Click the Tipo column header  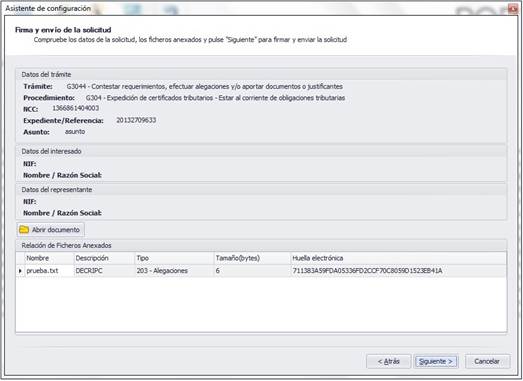tap(174, 258)
